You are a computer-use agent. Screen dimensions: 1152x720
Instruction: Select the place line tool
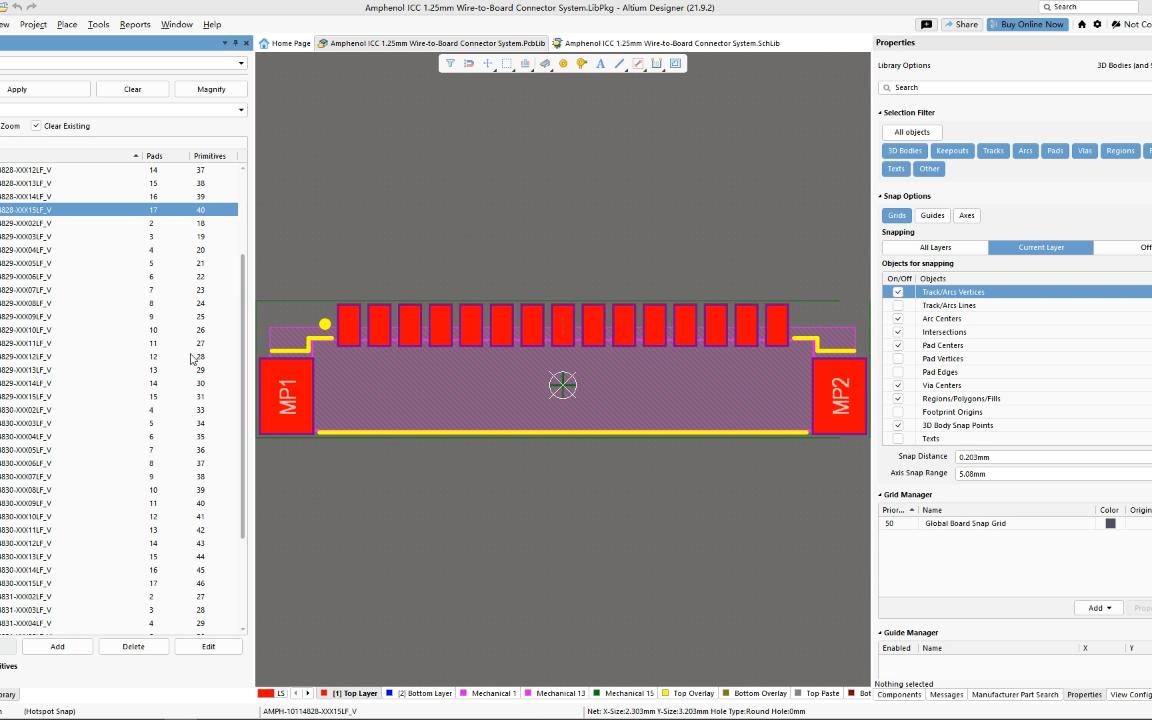click(x=619, y=64)
